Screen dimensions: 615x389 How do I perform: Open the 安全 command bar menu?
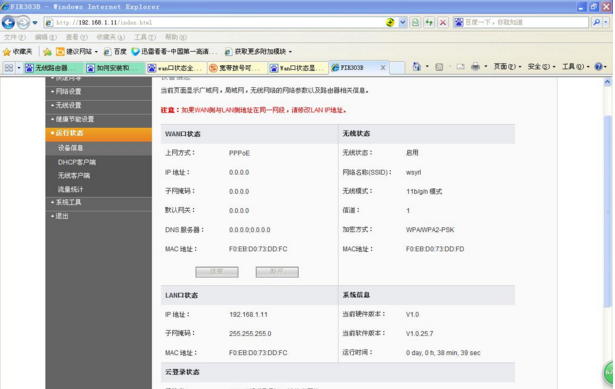(541, 67)
